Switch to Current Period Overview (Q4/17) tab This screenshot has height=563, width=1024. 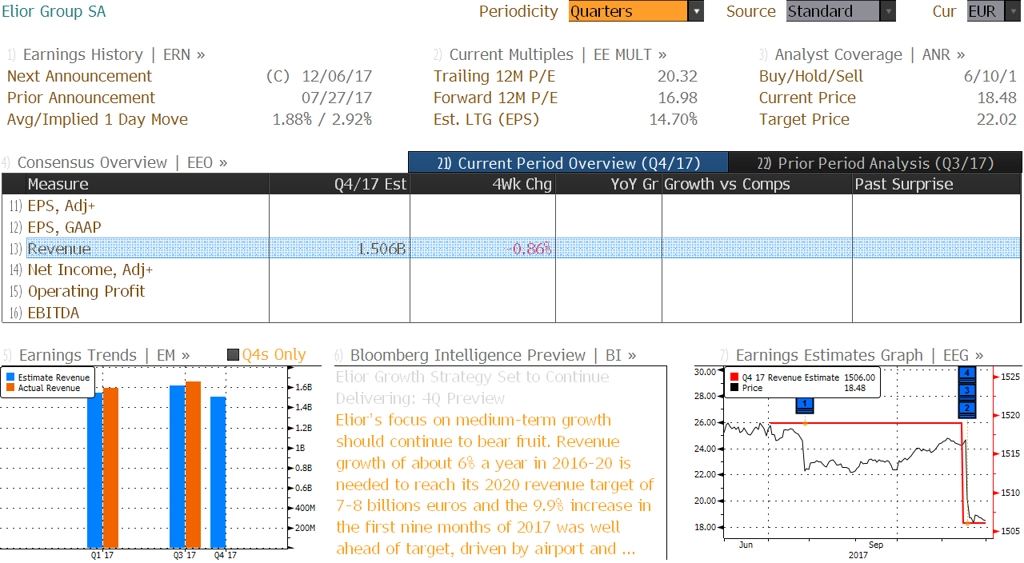pyautogui.click(x=568, y=163)
